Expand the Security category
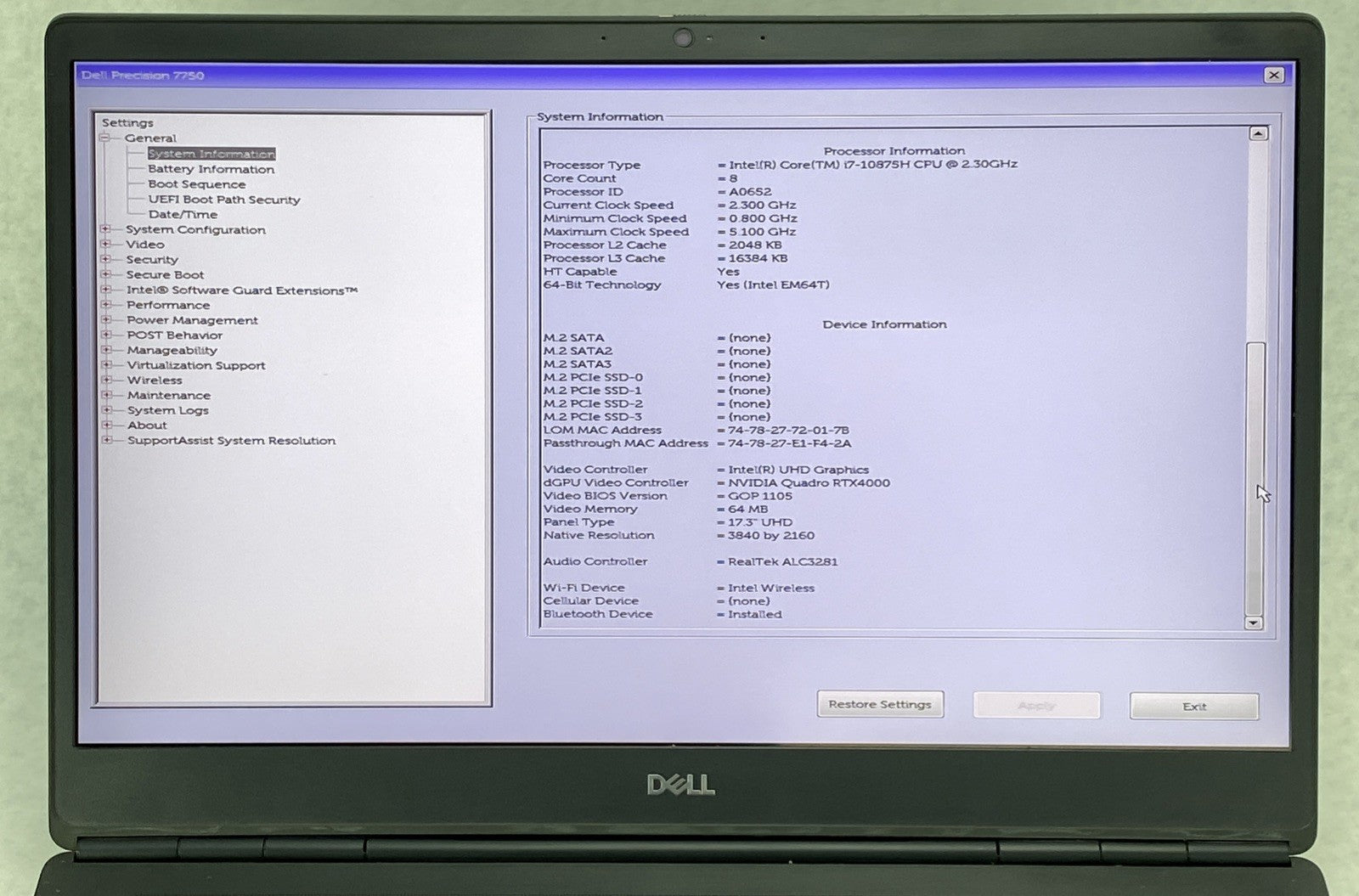 click(x=105, y=259)
